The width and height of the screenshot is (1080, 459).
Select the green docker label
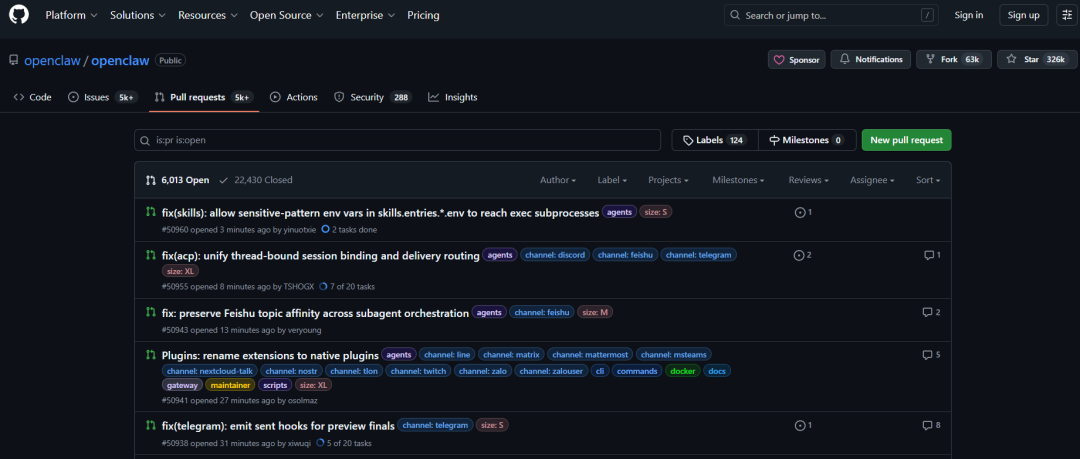point(682,371)
